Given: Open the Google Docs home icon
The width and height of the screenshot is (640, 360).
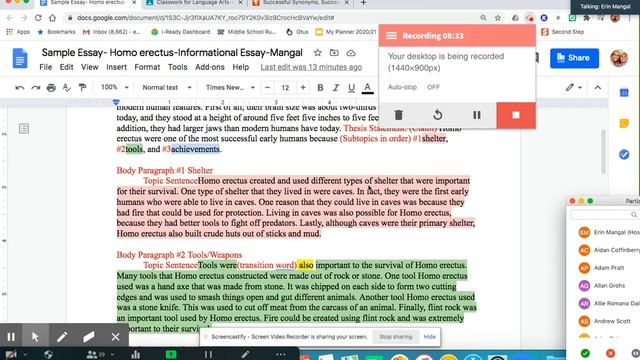Looking at the screenshot, I should pyautogui.click(x=20, y=58).
